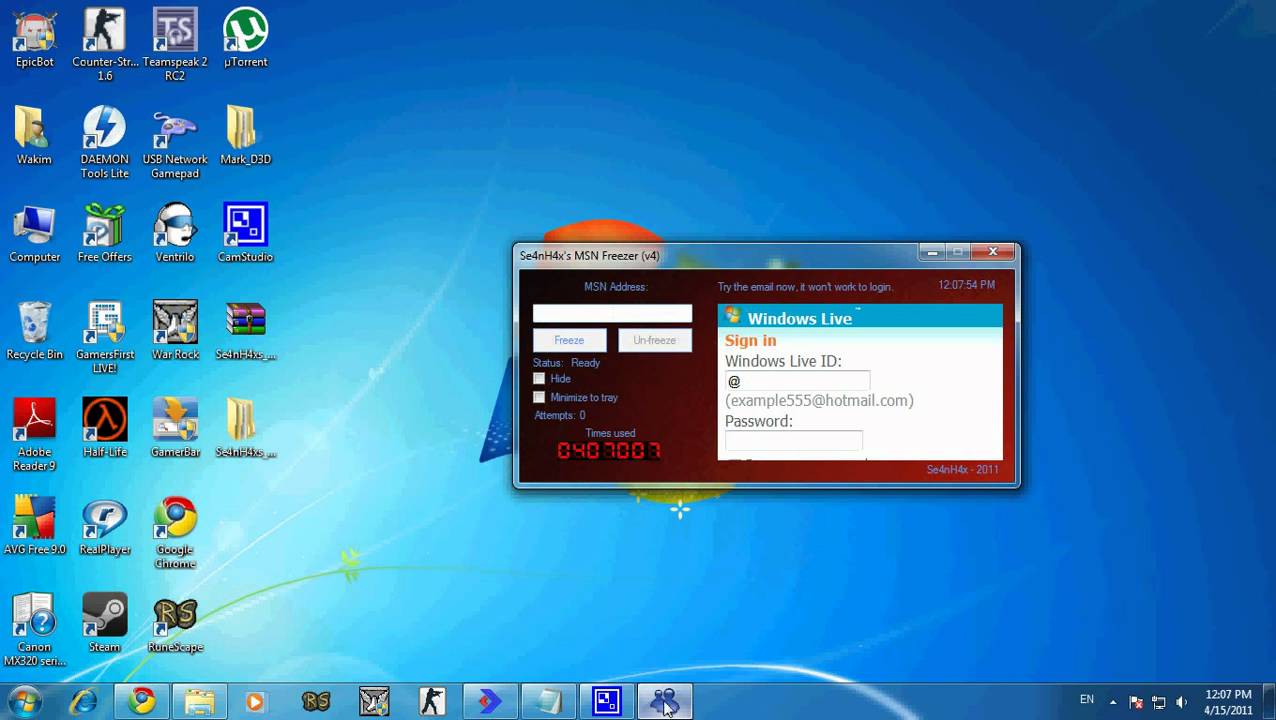This screenshot has height=720, width=1276.
Task: Click the Sign in heading
Action: (x=750, y=340)
